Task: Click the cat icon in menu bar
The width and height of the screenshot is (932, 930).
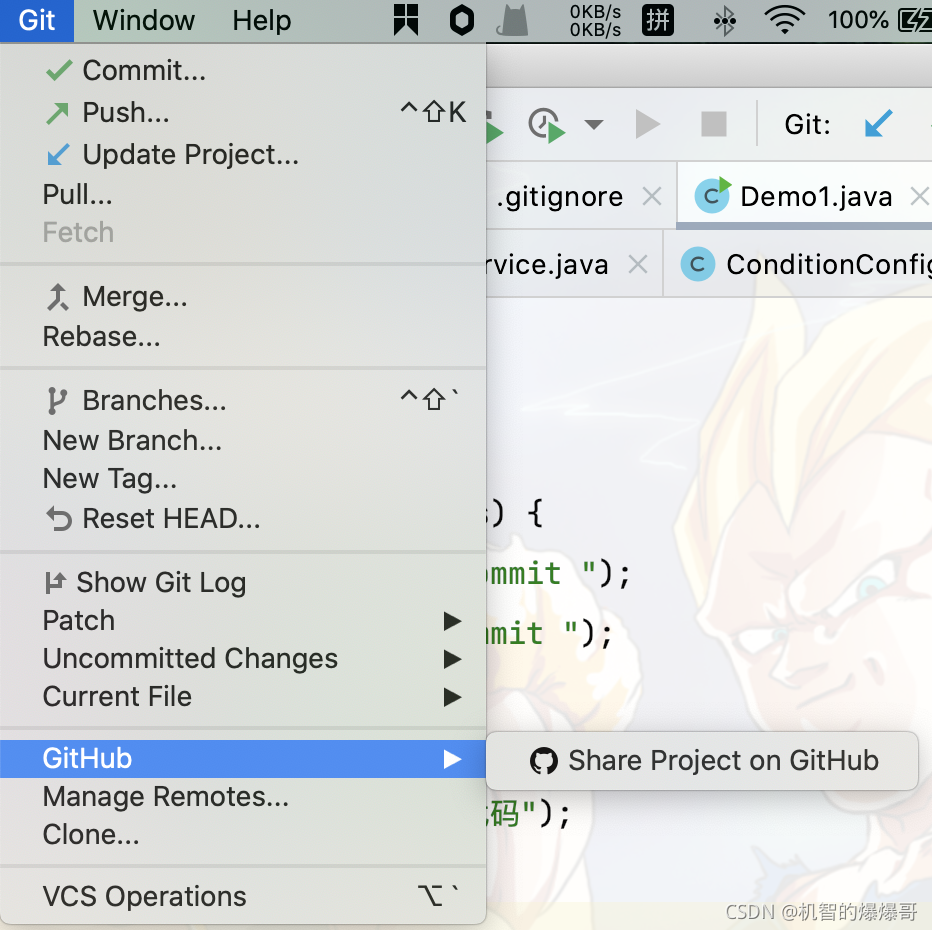Action: click(x=512, y=21)
